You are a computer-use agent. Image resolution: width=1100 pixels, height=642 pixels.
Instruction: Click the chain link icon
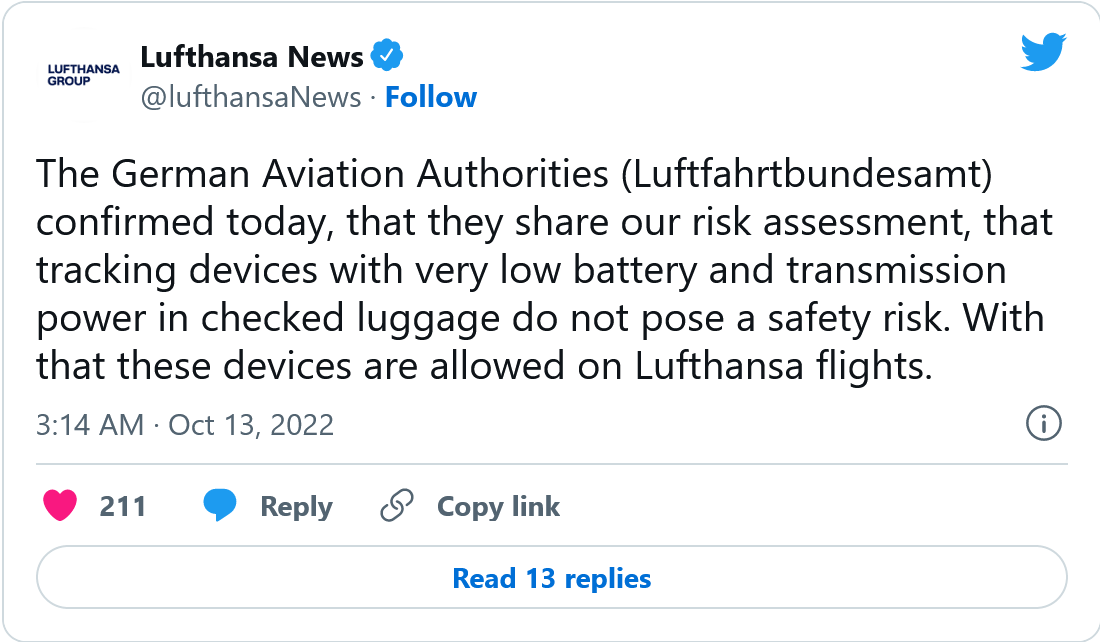(x=397, y=506)
